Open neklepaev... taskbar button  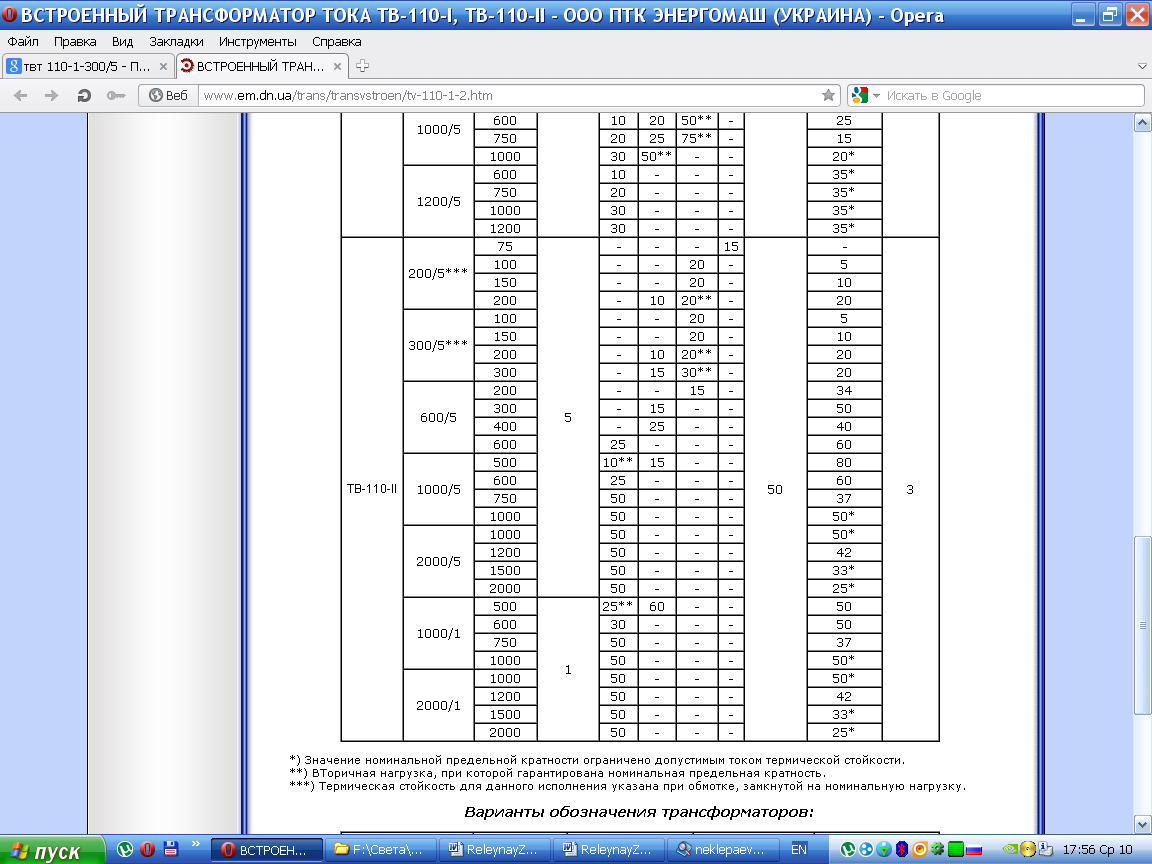(723, 850)
